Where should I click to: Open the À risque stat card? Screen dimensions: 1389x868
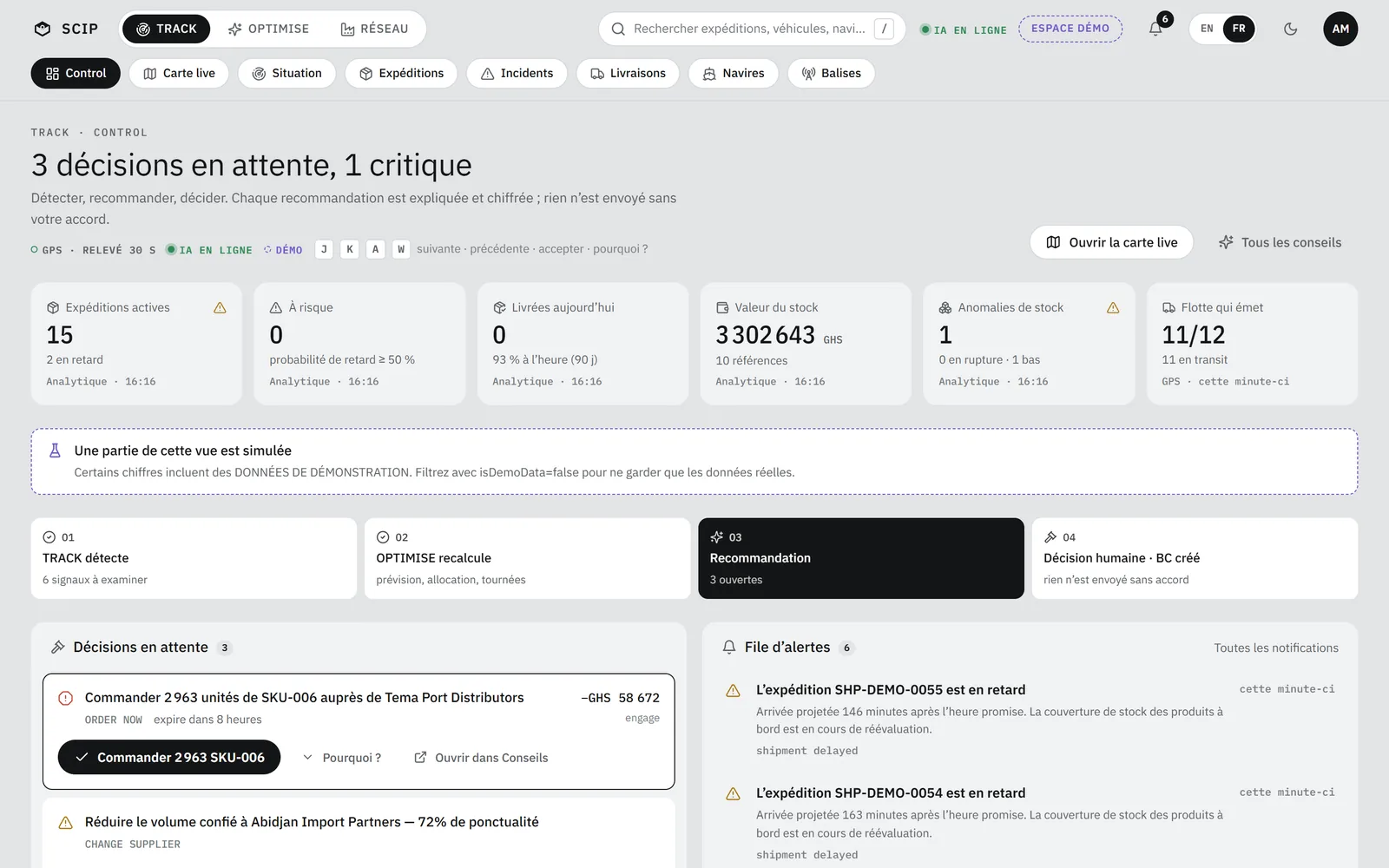tap(359, 344)
